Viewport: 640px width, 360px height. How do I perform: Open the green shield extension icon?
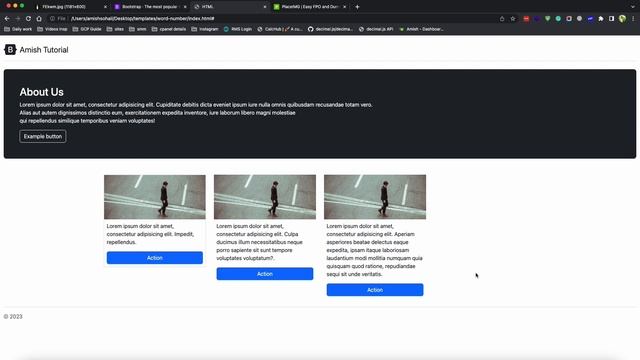point(547,18)
